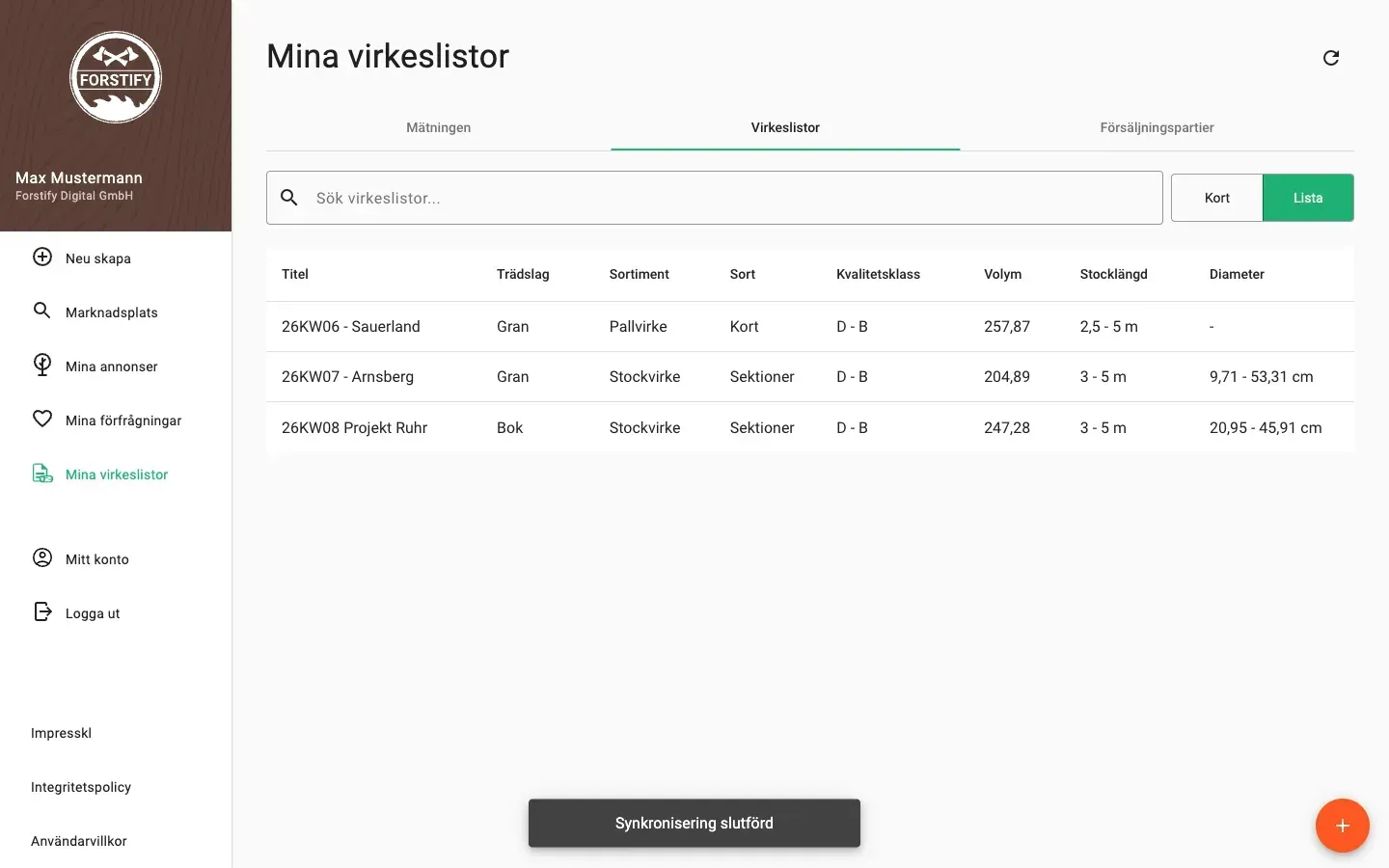Select the Virkeslistor tab
This screenshot has height=868, width=1389.
coord(785,127)
